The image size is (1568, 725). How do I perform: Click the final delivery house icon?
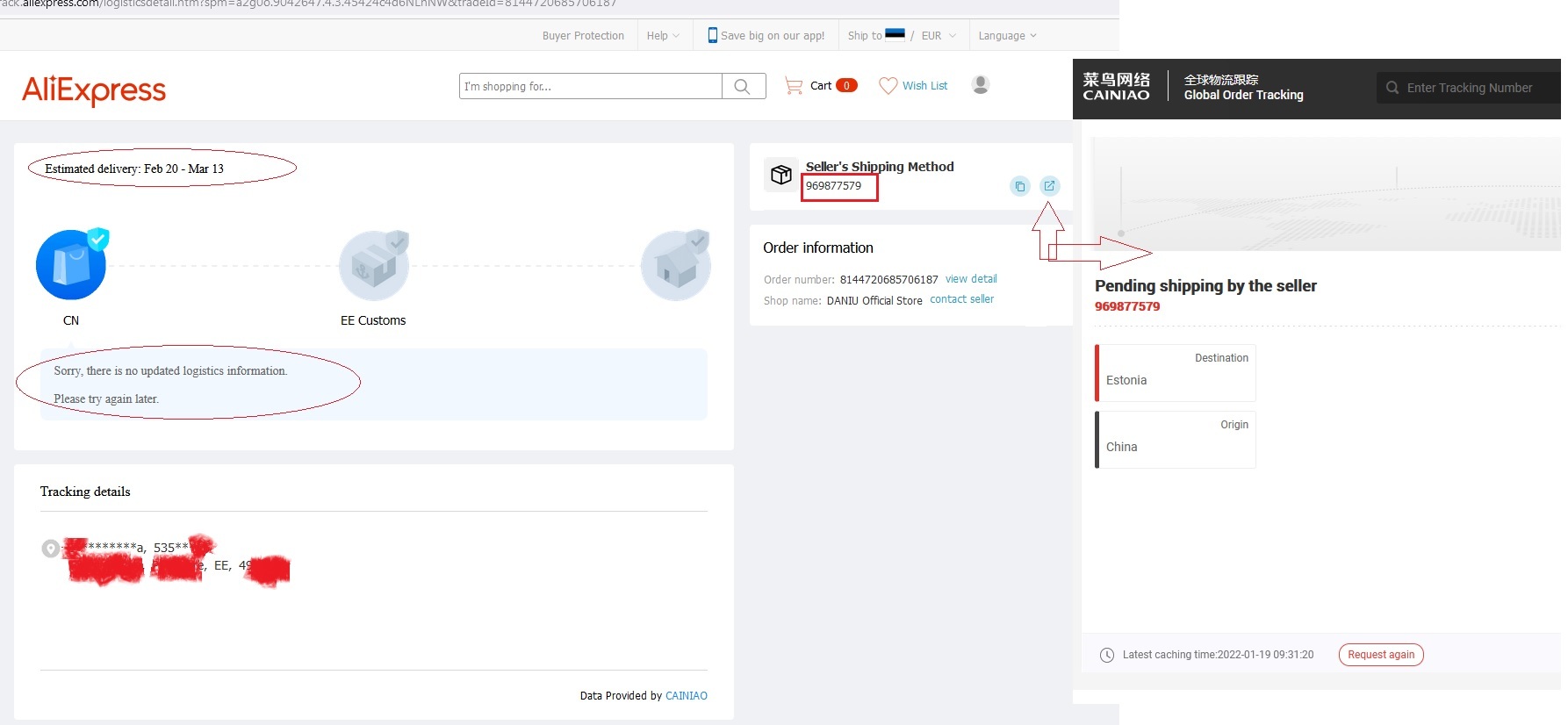[x=675, y=266]
